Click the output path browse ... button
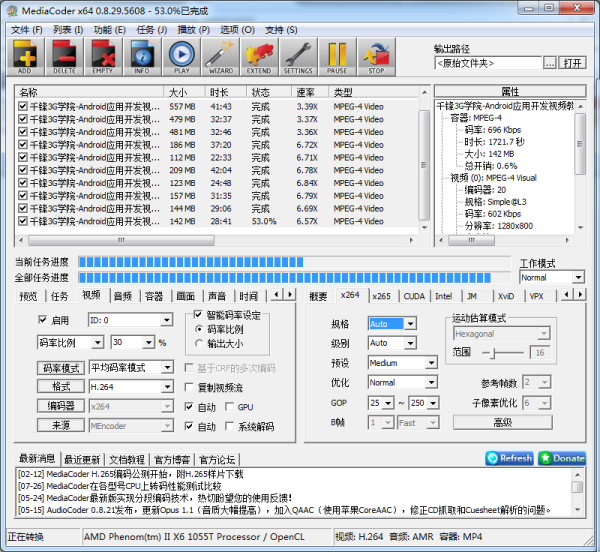Image resolution: width=600 pixels, height=552 pixels. (550, 63)
